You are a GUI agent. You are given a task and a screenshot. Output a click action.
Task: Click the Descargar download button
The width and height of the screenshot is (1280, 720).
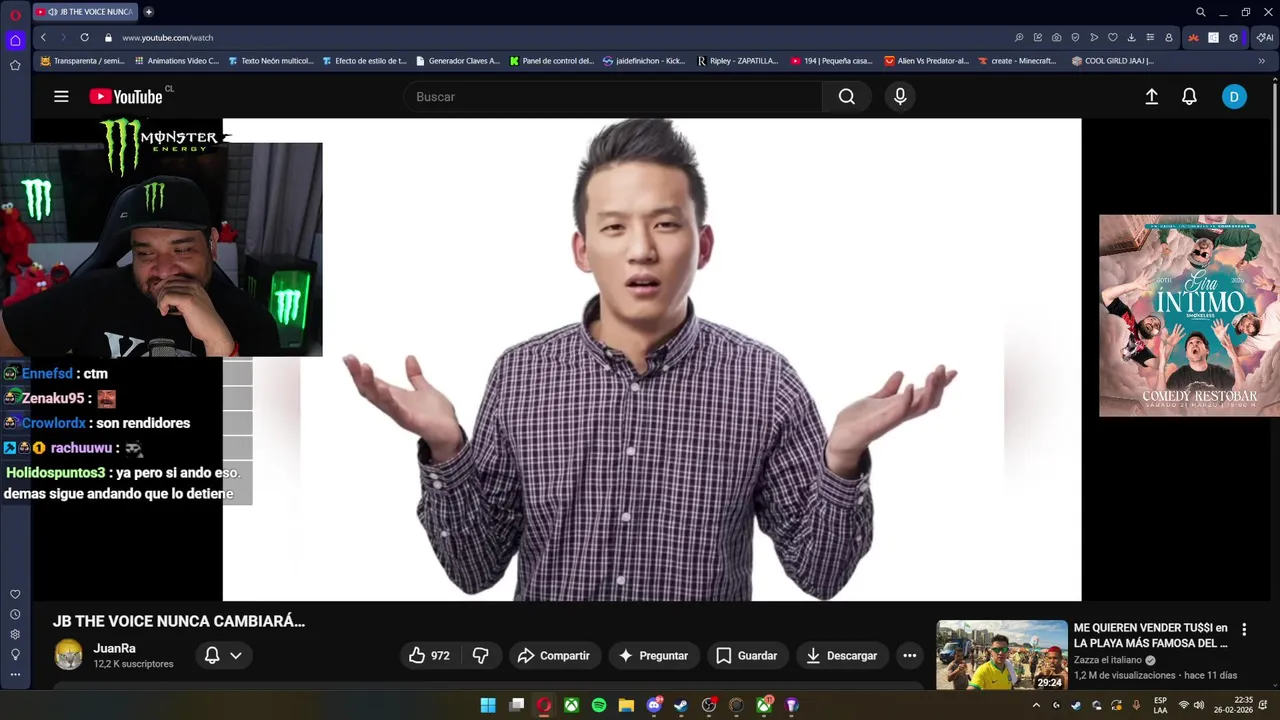click(x=841, y=656)
